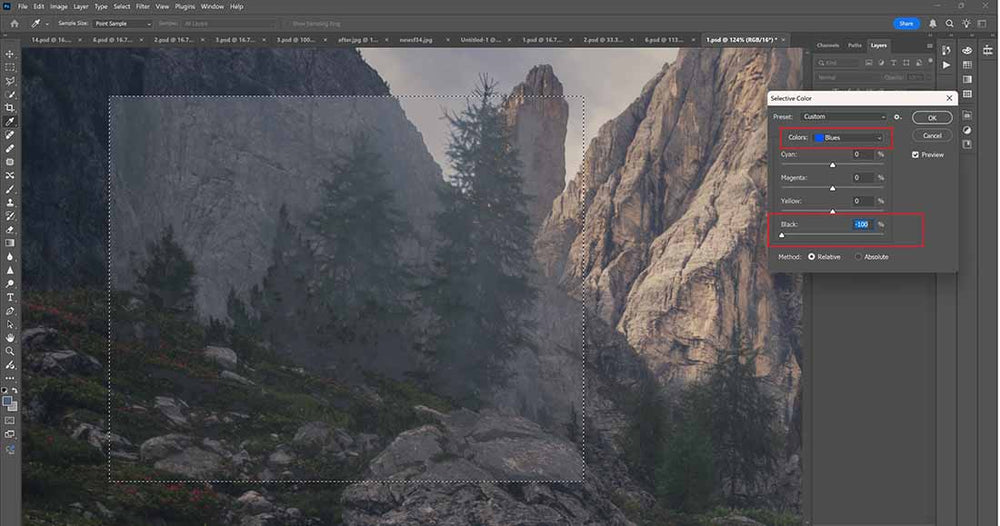This screenshot has height=526, width=1000.
Task: Click OK in Selective Color dialog
Action: [x=932, y=118]
